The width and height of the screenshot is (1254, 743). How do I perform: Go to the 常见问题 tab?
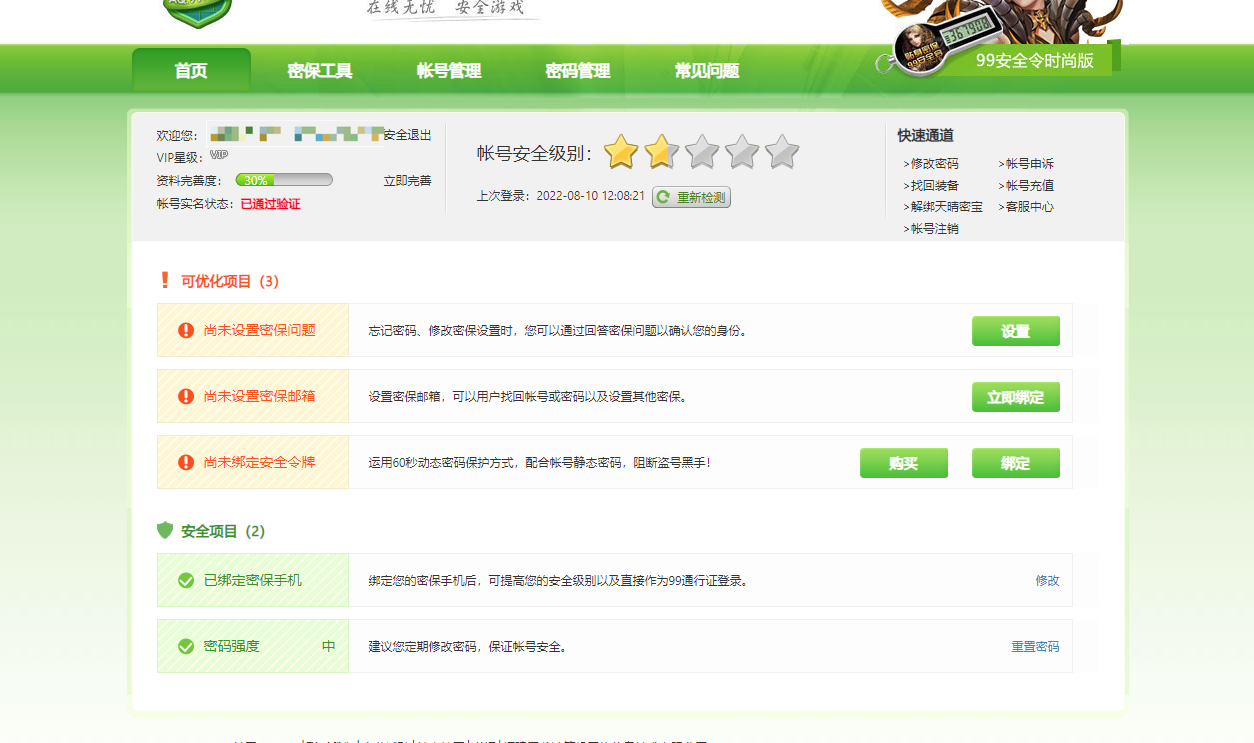707,71
